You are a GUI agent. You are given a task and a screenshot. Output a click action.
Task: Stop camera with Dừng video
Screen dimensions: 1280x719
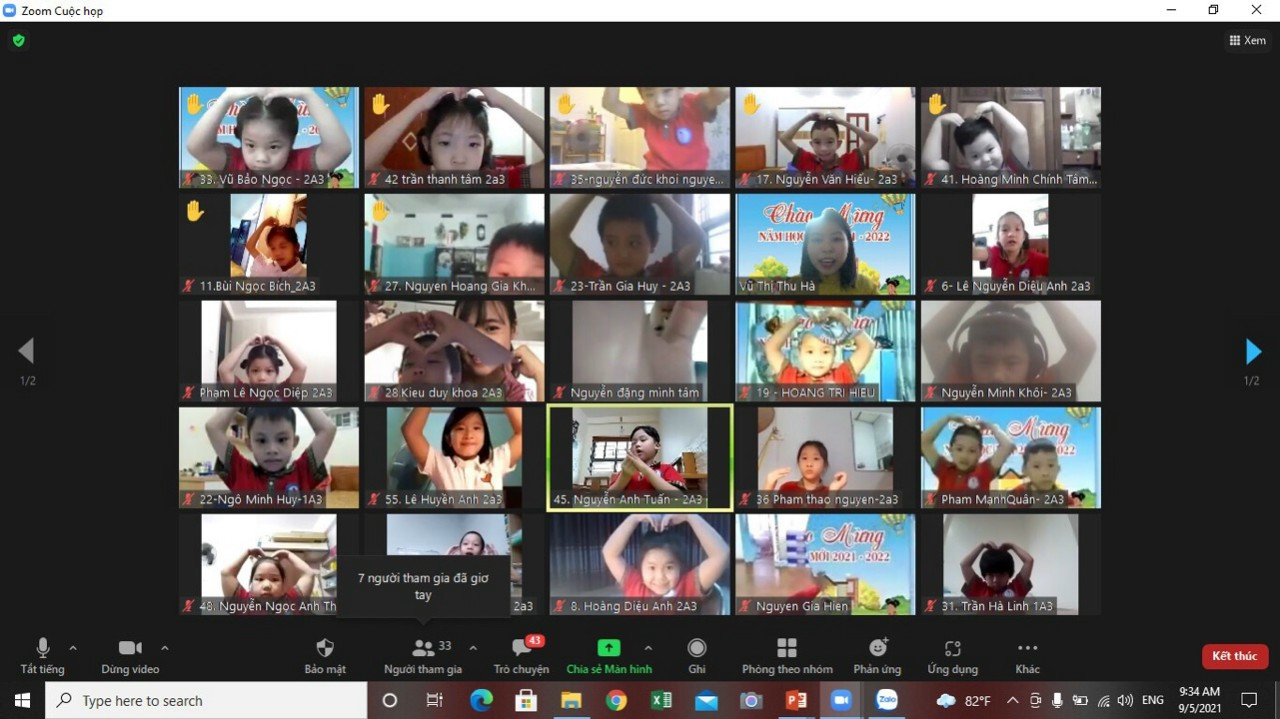click(x=130, y=649)
